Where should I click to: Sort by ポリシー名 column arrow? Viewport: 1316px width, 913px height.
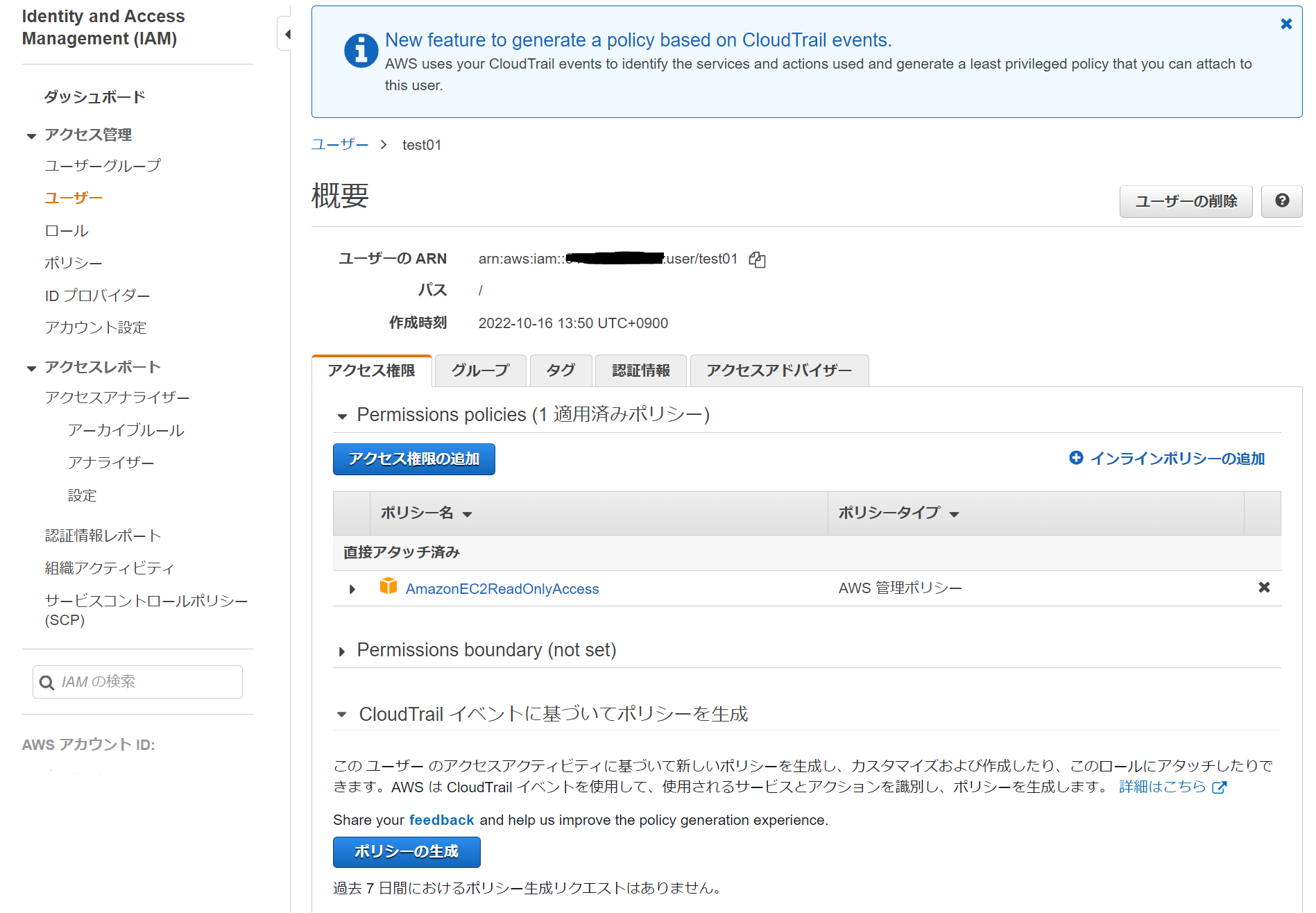(468, 514)
